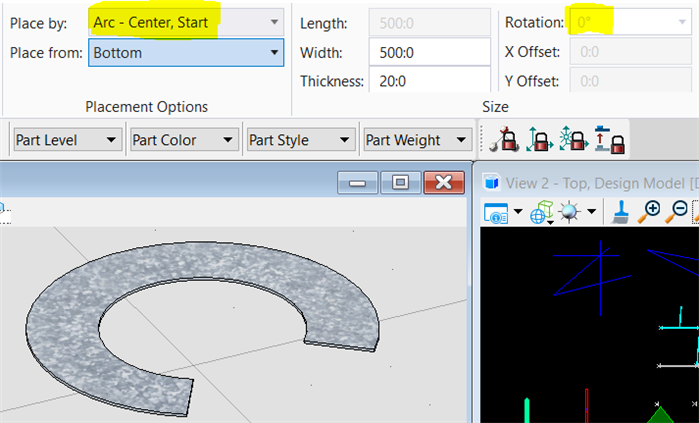Viewport: 699px width, 423px height.
Task: Minimize the left view window
Action: (x=358, y=182)
